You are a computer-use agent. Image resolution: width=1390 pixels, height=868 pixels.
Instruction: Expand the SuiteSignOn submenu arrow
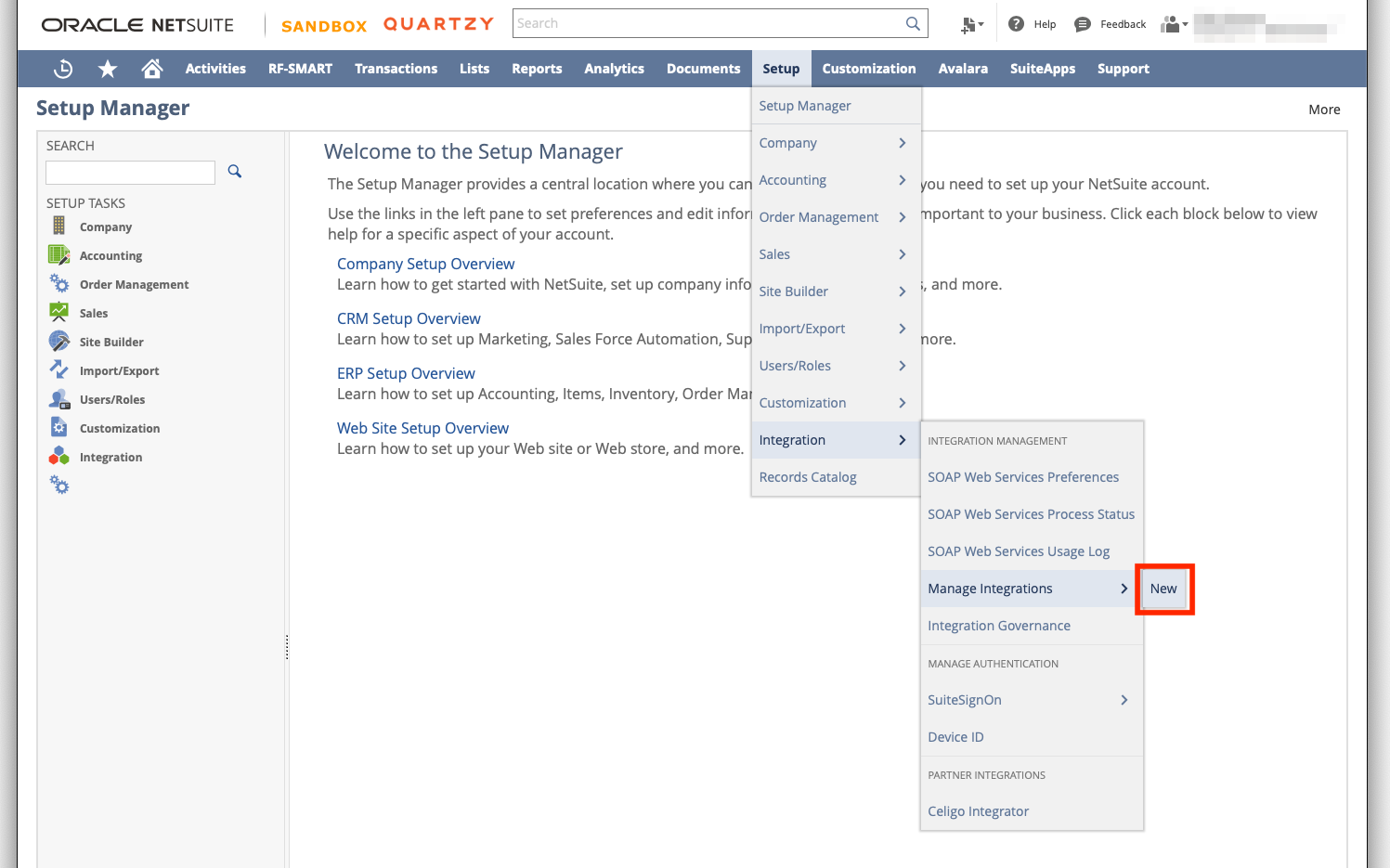pyautogui.click(x=1124, y=700)
